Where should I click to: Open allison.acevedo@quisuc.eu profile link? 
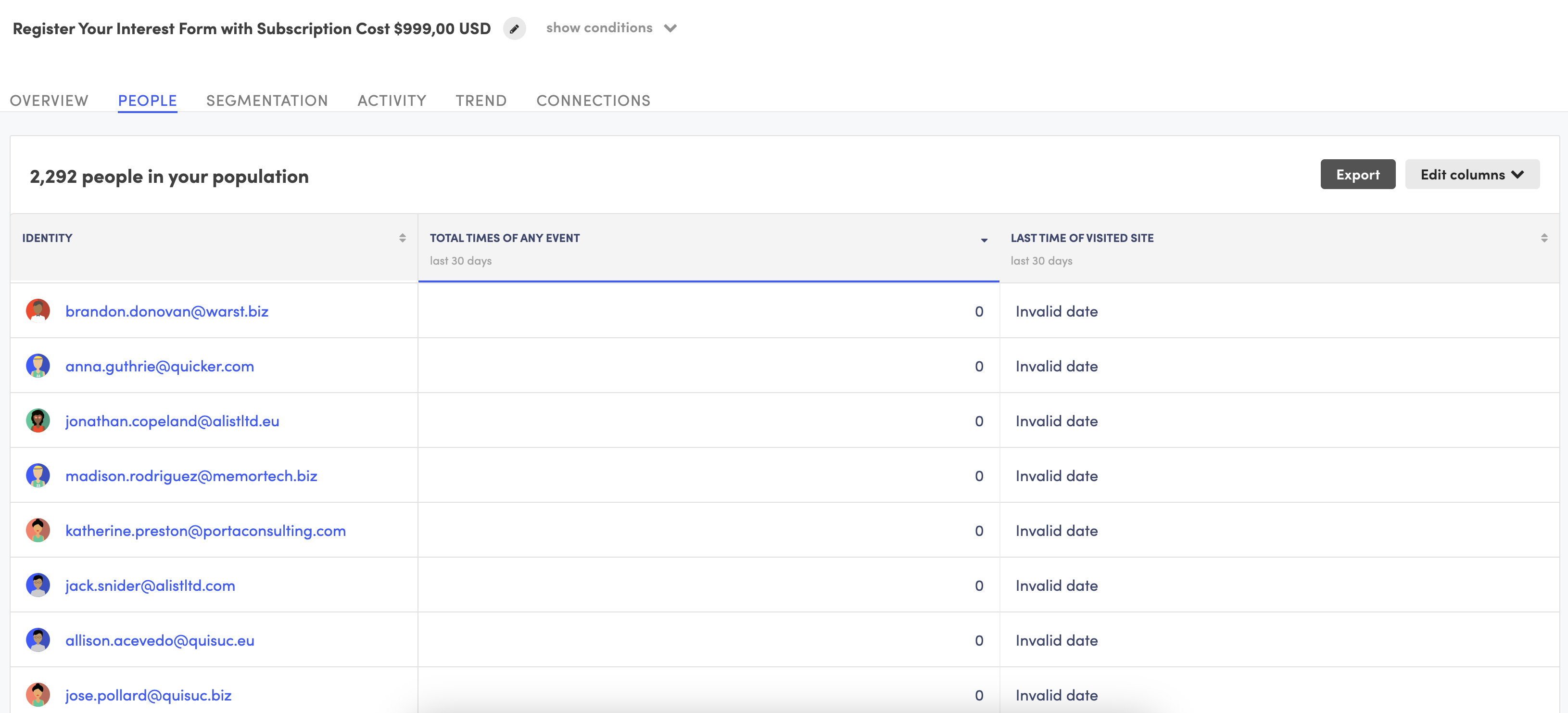point(160,640)
